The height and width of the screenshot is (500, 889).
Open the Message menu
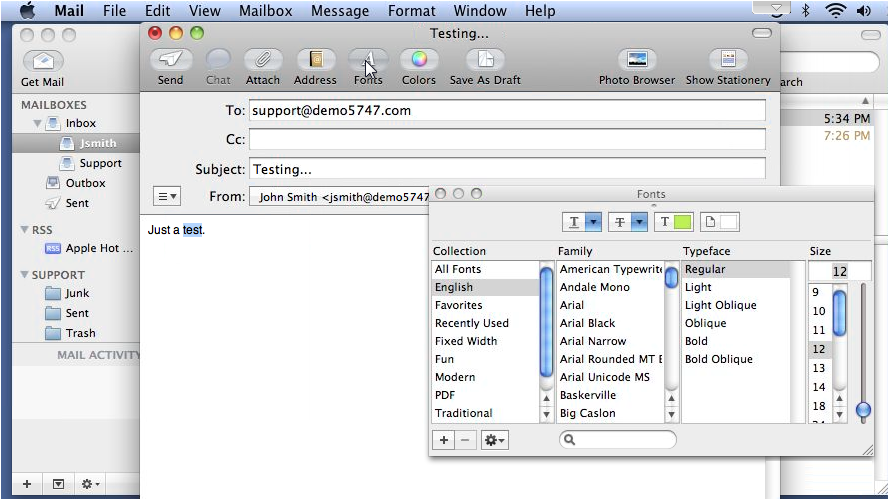point(340,10)
